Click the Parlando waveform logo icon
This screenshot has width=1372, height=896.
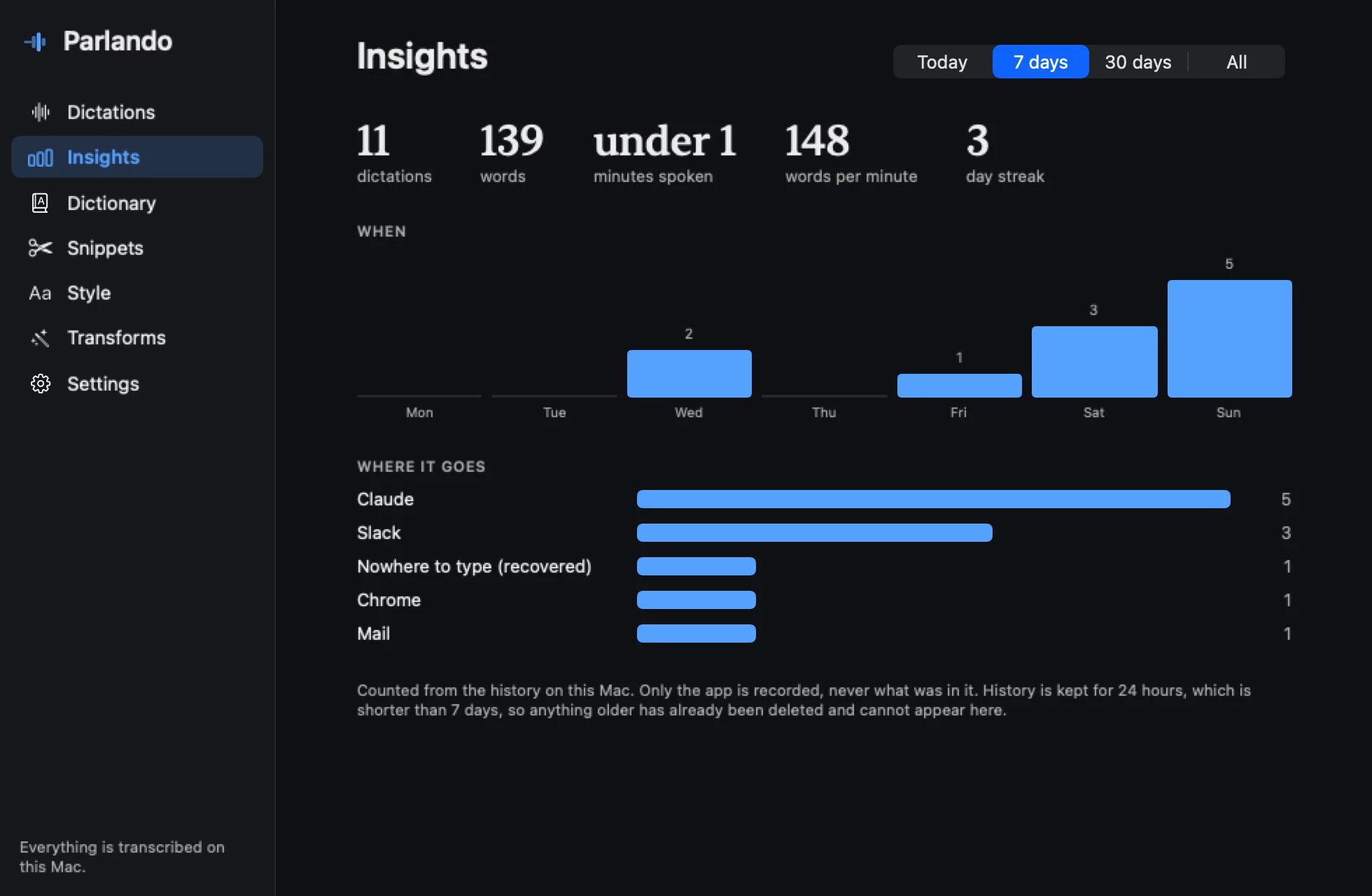pos(35,42)
